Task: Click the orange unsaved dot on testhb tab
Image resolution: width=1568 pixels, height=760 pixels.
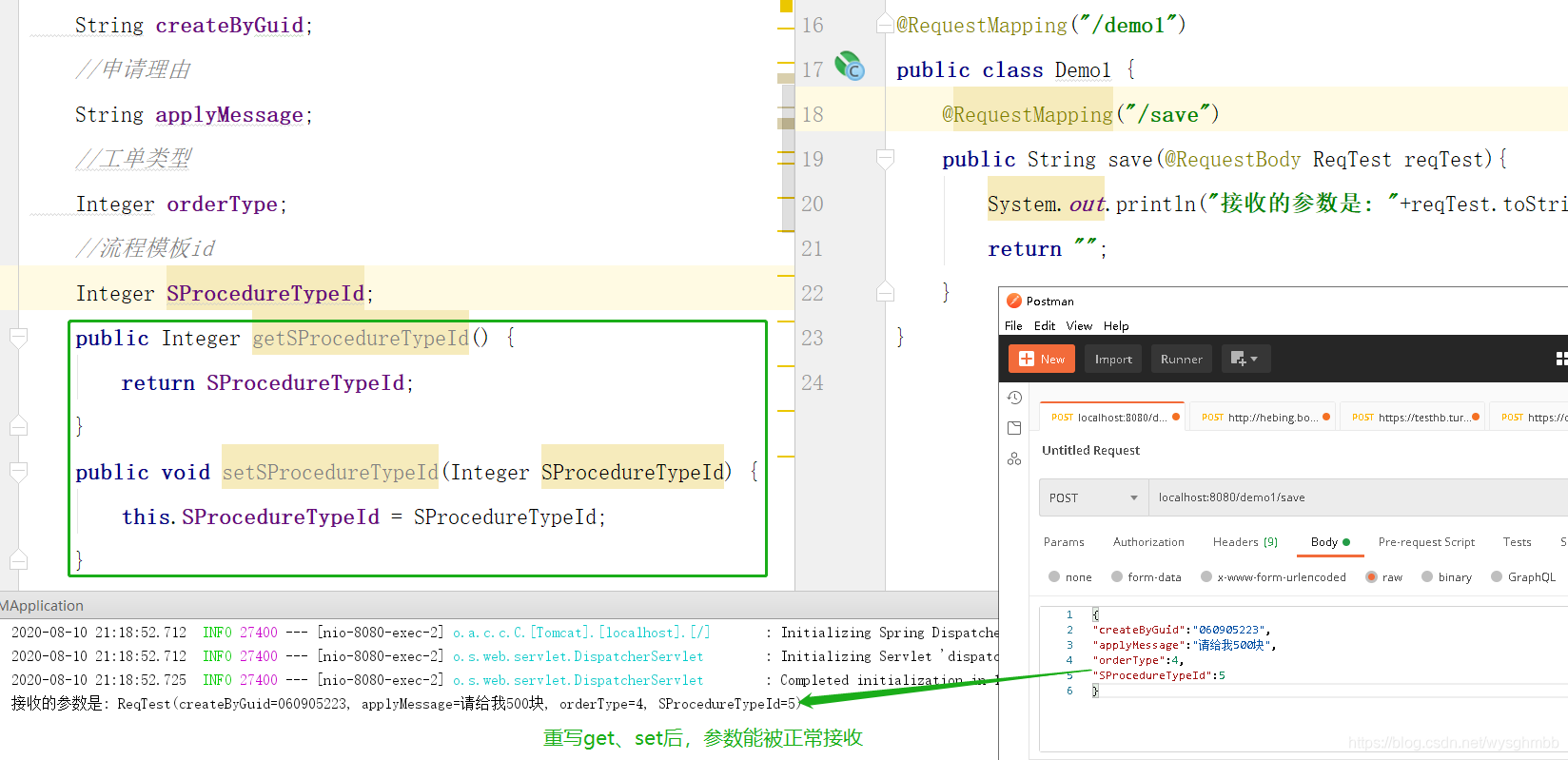Action: (x=1476, y=417)
